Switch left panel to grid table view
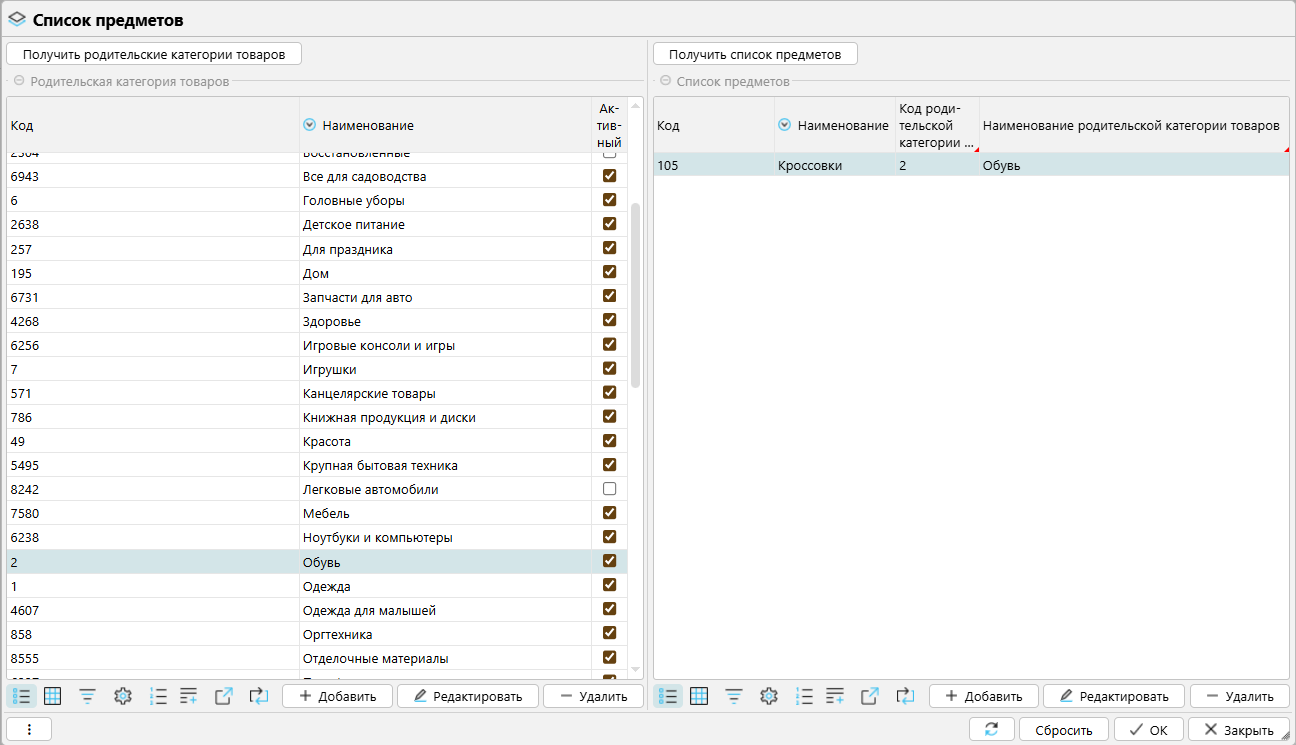 pyautogui.click(x=53, y=696)
